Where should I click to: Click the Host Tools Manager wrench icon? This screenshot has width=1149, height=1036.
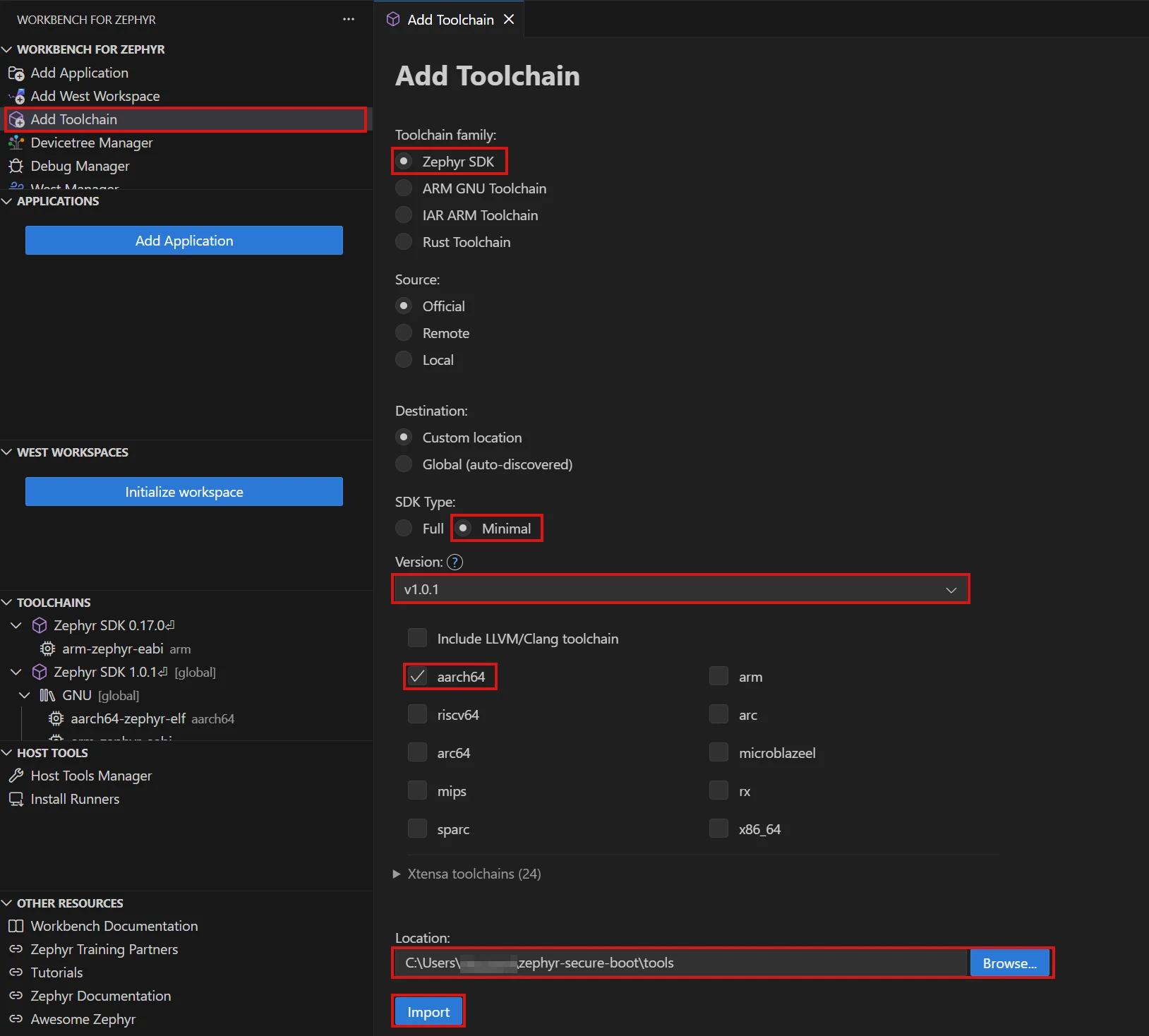pyautogui.click(x=16, y=776)
